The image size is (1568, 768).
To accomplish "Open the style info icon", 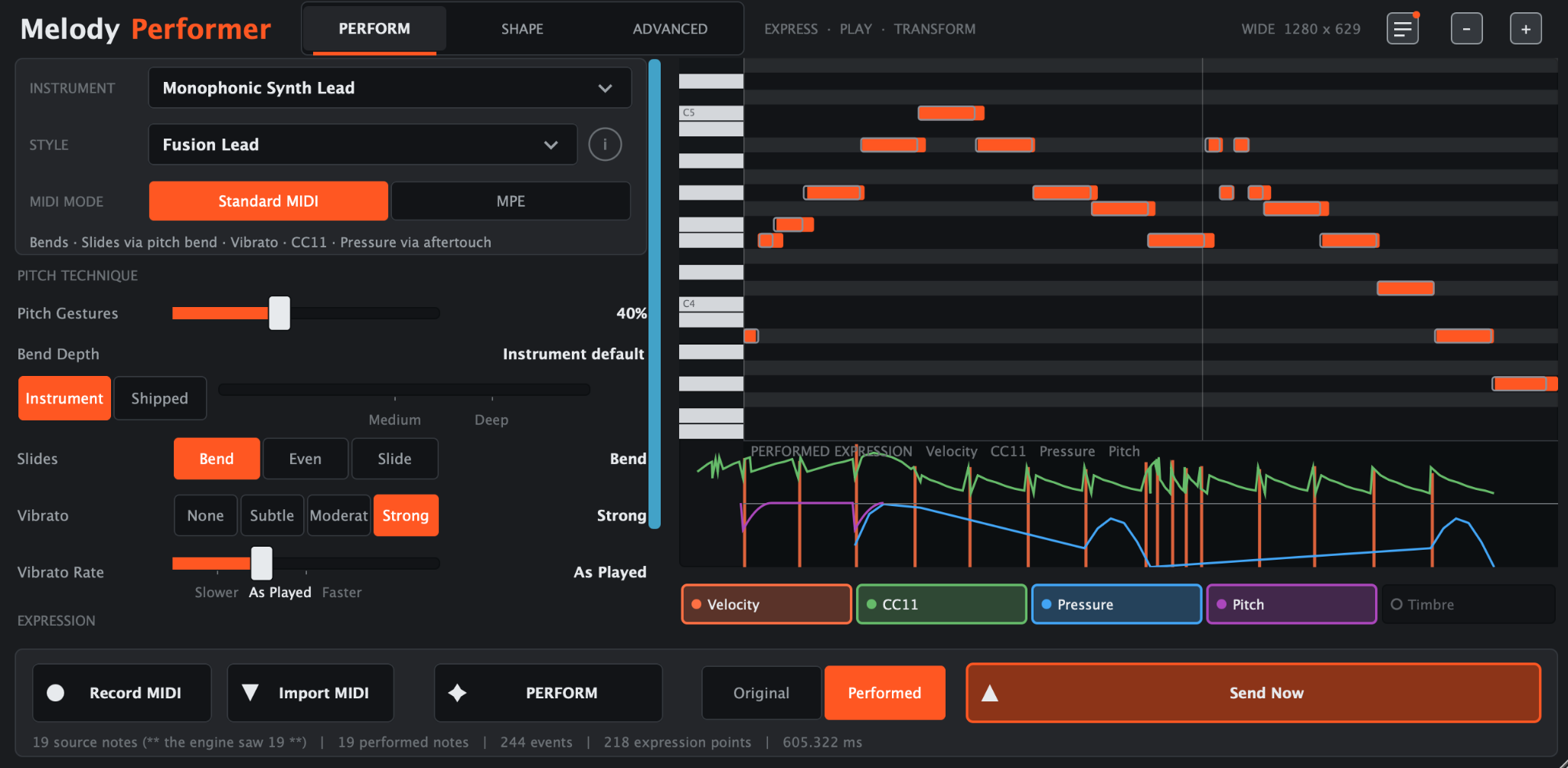I will tap(605, 144).
